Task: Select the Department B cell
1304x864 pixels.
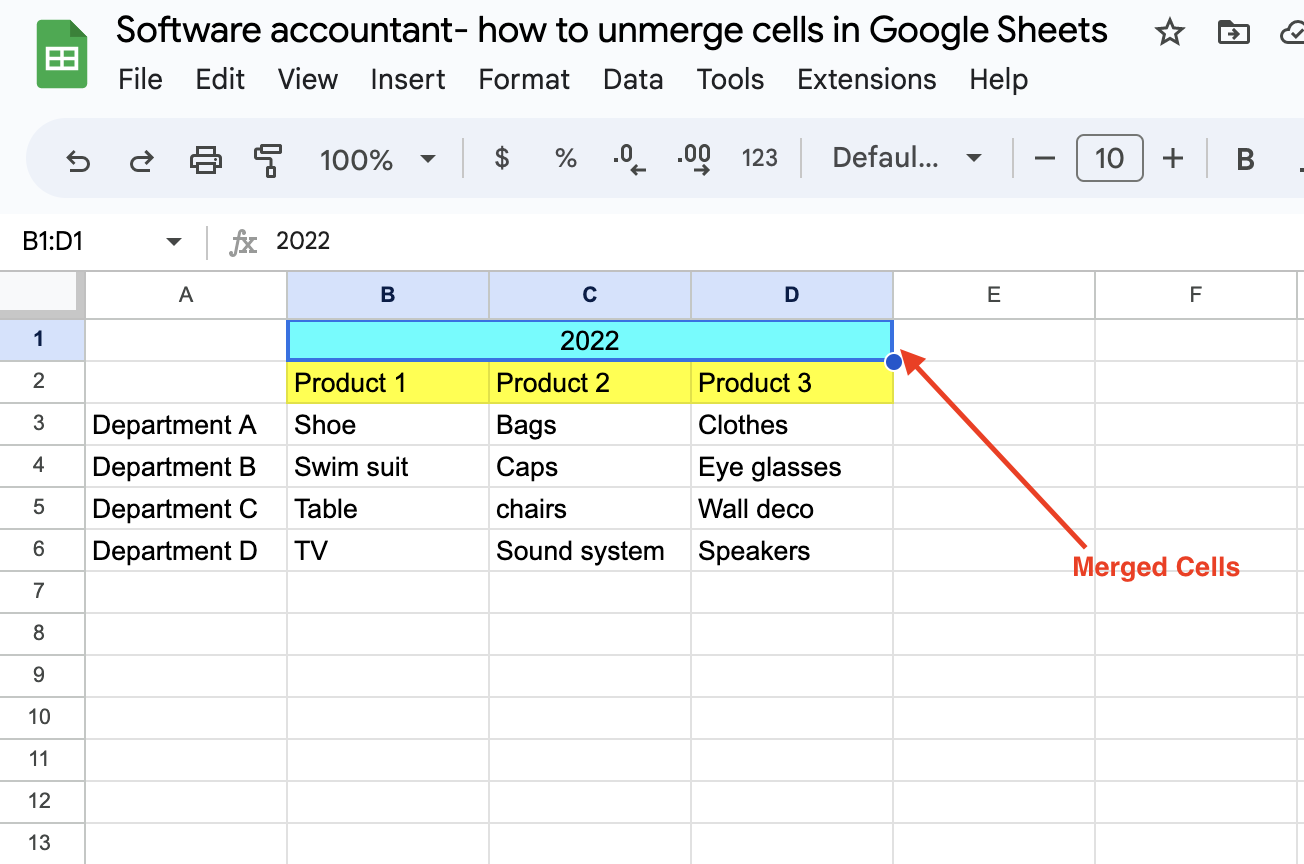Action: tap(186, 466)
